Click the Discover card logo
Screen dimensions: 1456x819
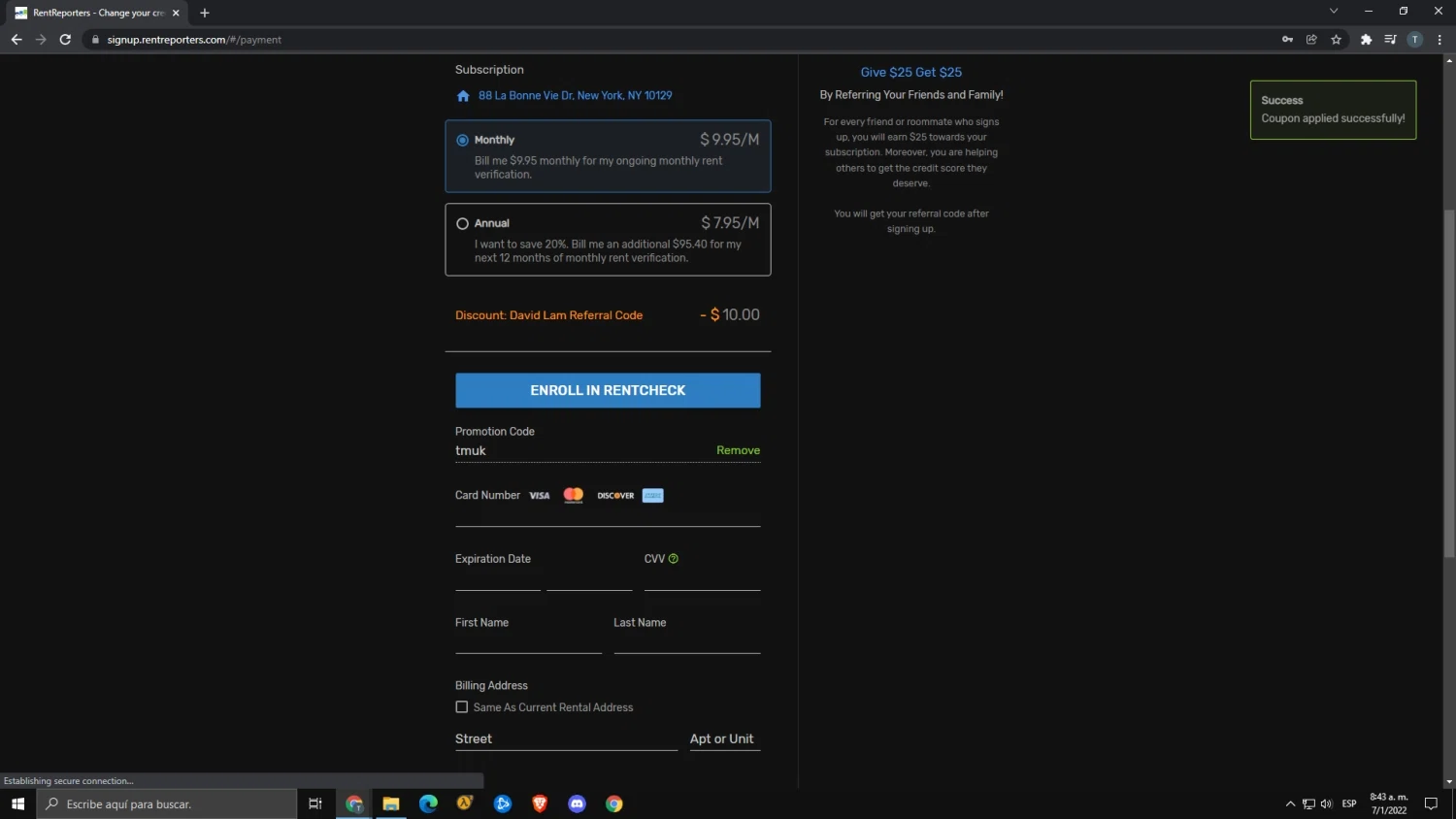[615, 496]
